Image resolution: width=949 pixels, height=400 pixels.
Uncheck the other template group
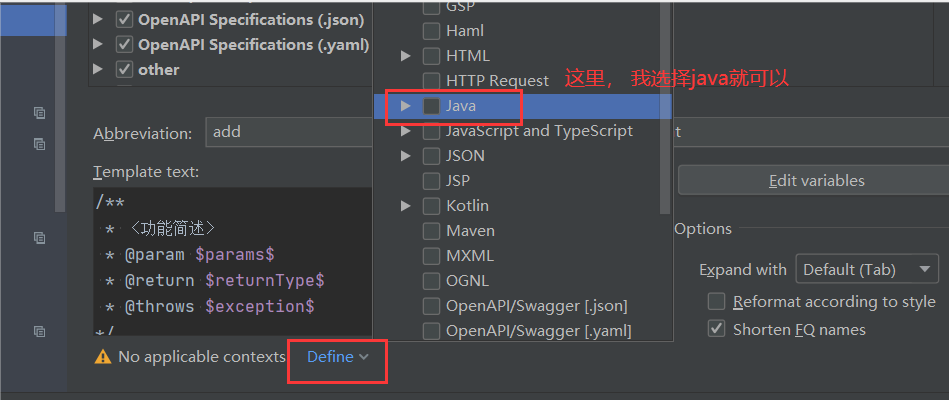point(125,70)
